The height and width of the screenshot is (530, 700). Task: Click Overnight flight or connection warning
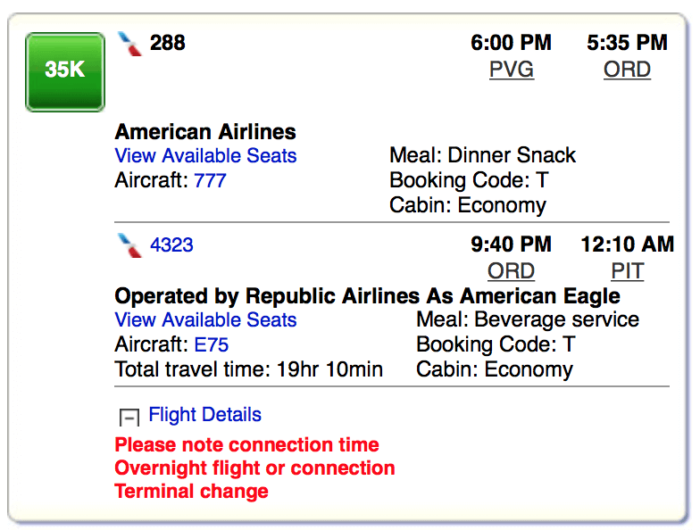255,468
